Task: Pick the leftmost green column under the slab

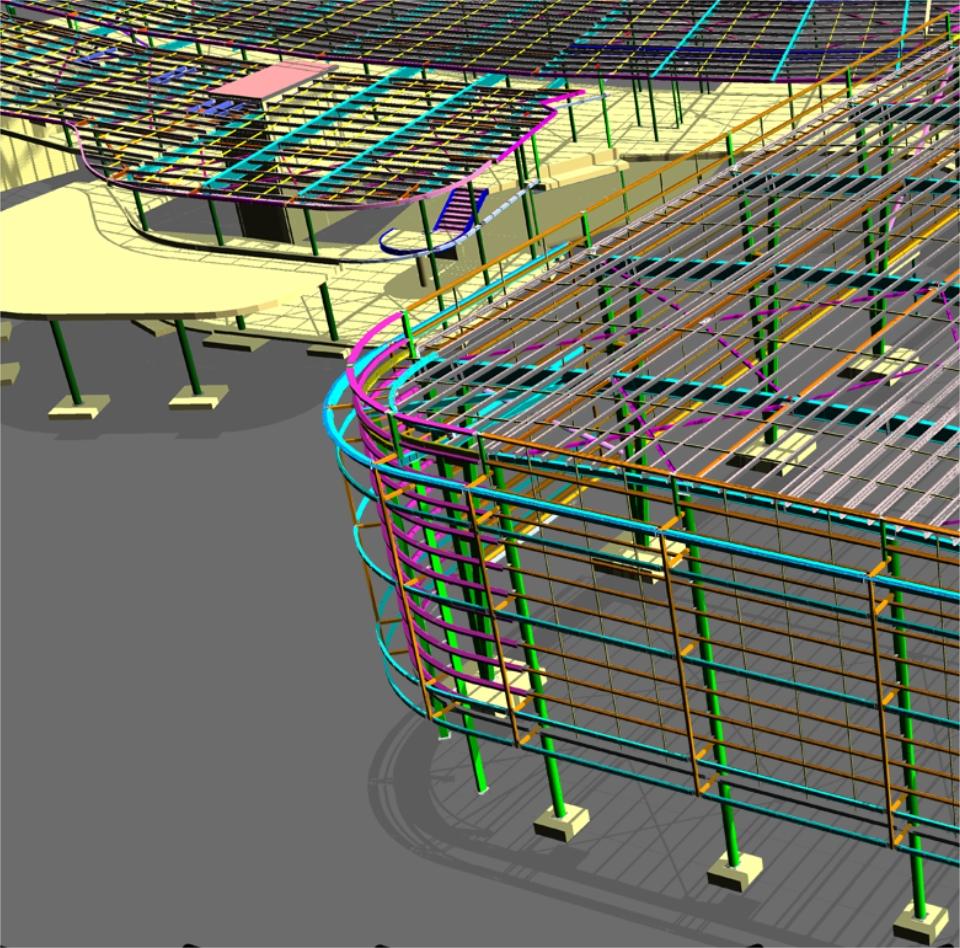Action: [66, 358]
